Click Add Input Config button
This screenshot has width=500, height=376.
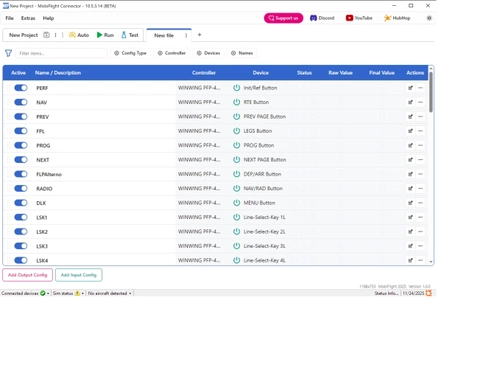click(79, 275)
